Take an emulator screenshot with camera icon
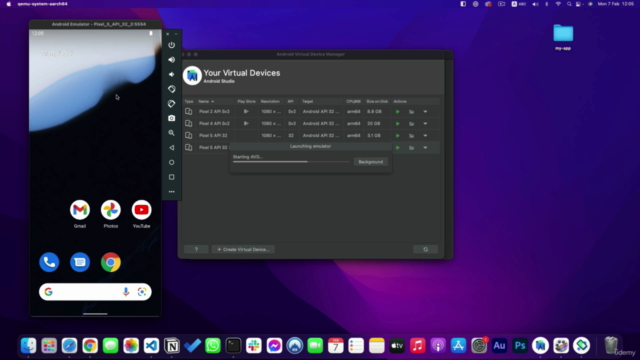Screen dimensions: 640x360 pos(171,118)
